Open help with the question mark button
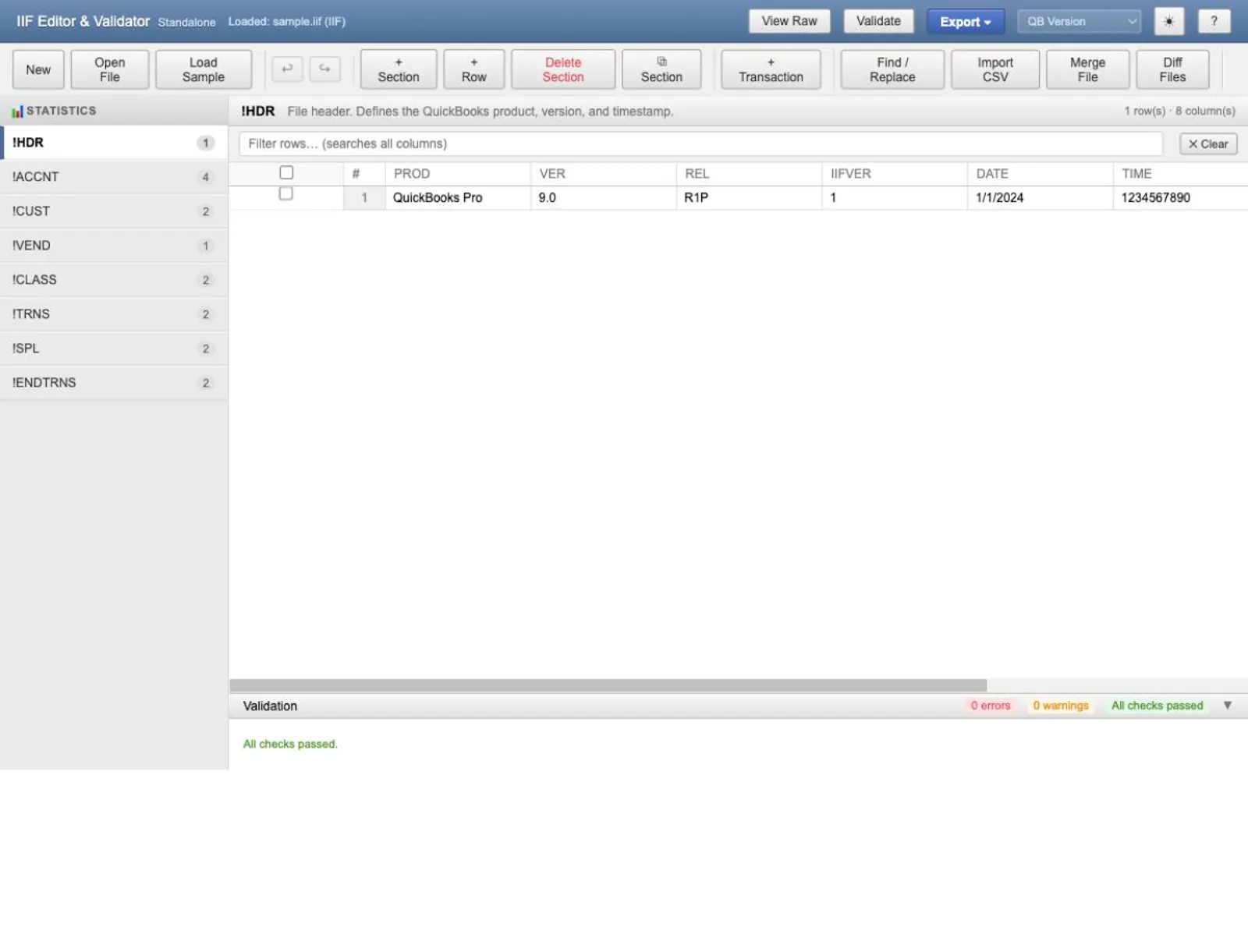Viewport: 1248px width, 952px height. pos(1214,21)
